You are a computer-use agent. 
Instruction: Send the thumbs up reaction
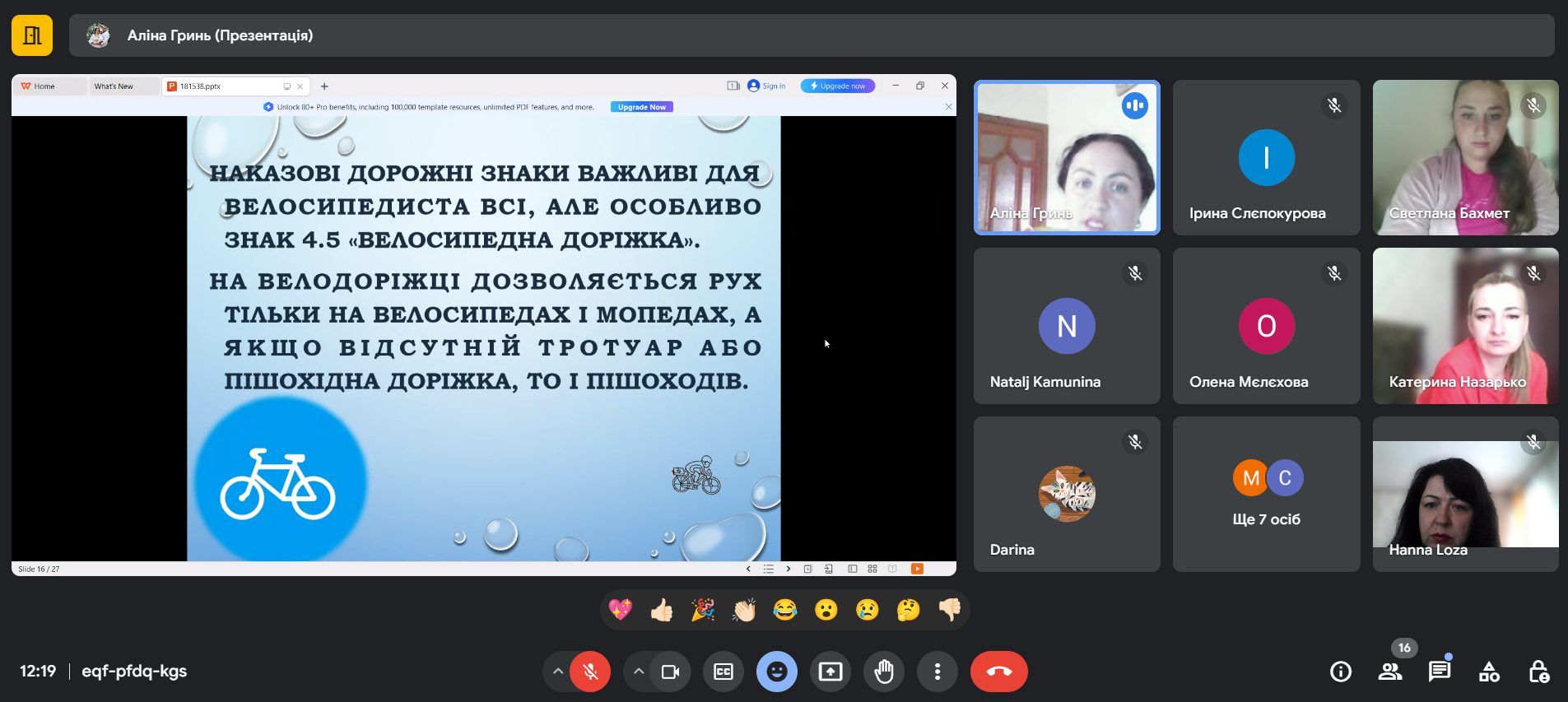pos(662,610)
